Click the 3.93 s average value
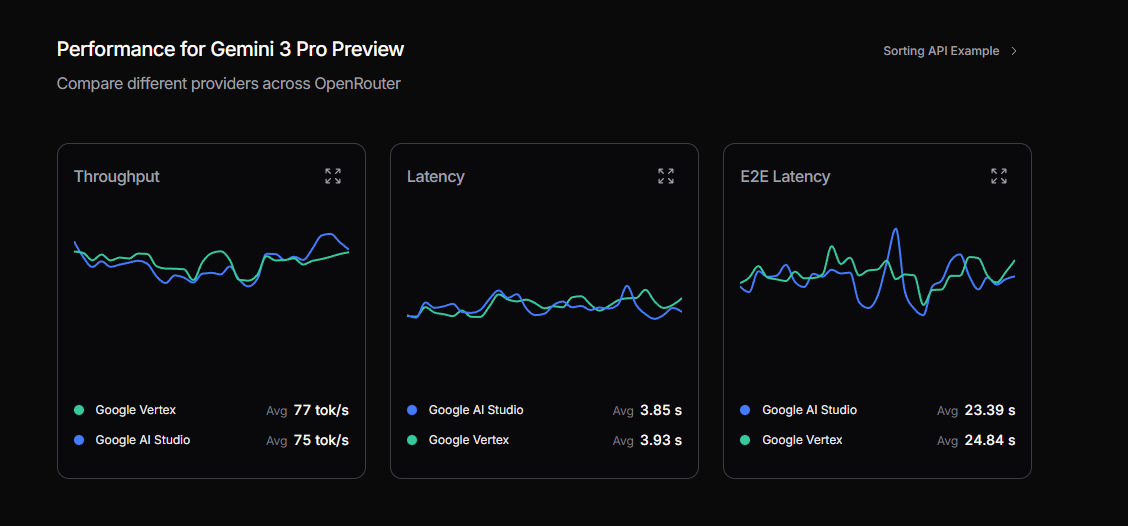This screenshot has height=526, width=1128. pyautogui.click(x=660, y=440)
